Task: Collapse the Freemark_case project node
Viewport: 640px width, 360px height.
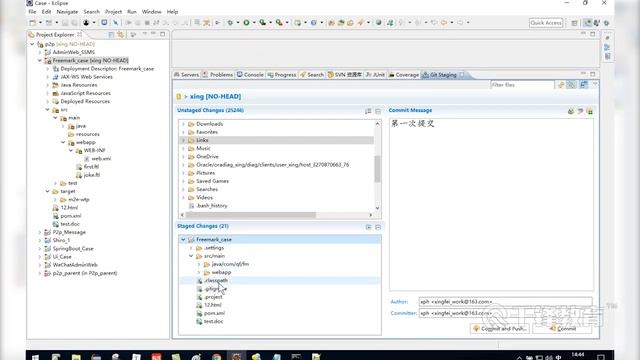Action: click(x=40, y=60)
